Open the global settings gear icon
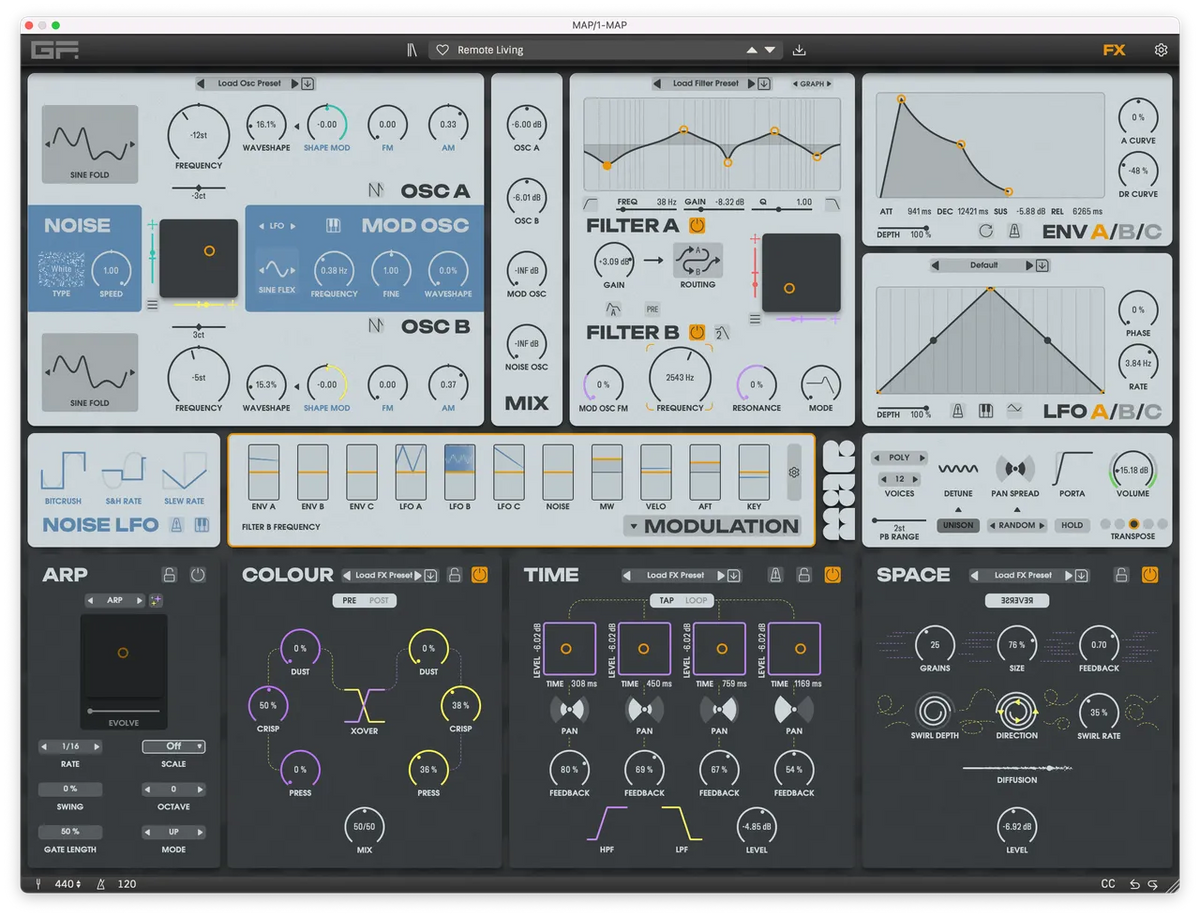 [1160, 50]
